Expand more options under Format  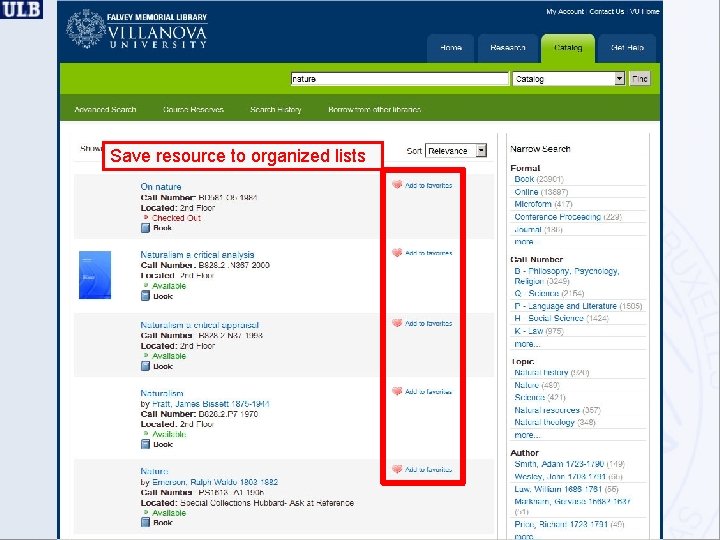(x=524, y=242)
